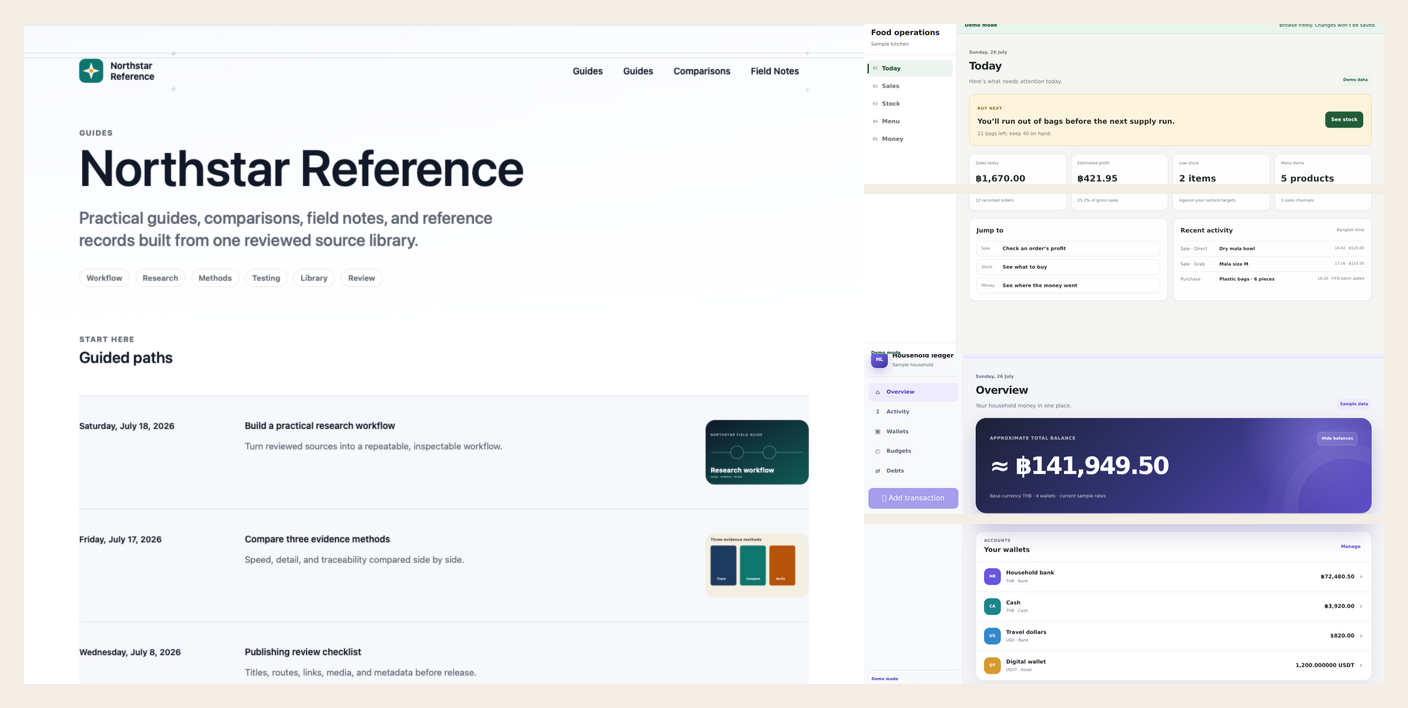
Task: Open See what to buy shortcut
Action: (1068, 267)
